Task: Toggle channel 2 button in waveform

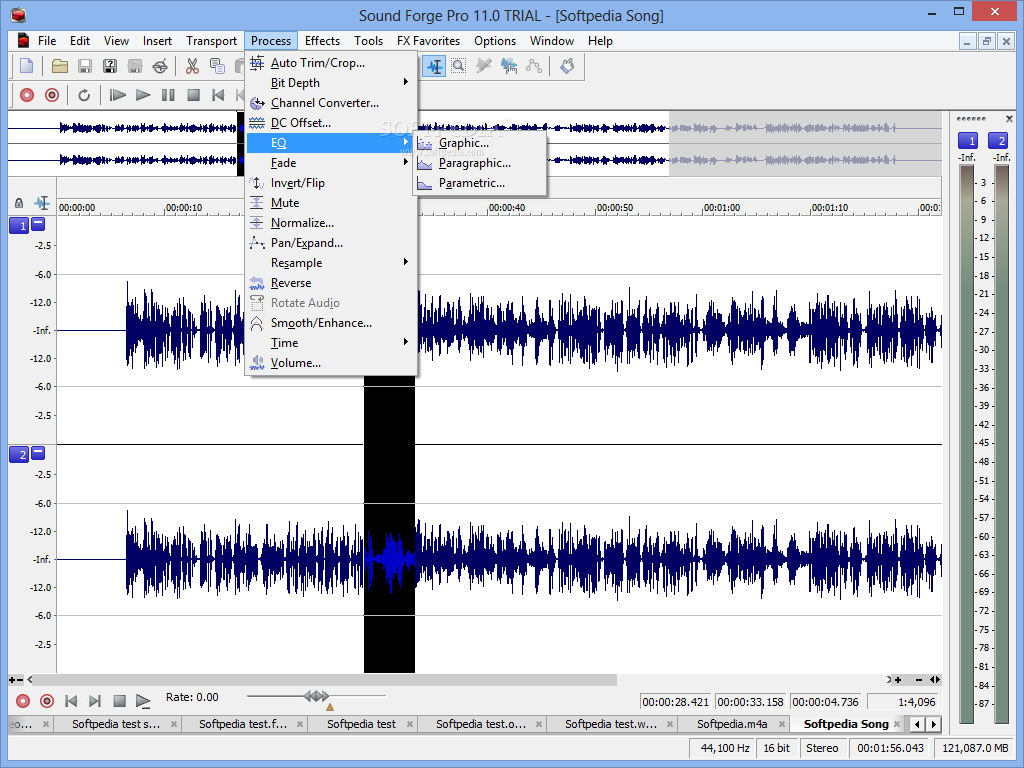Action: [x=19, y=455]
